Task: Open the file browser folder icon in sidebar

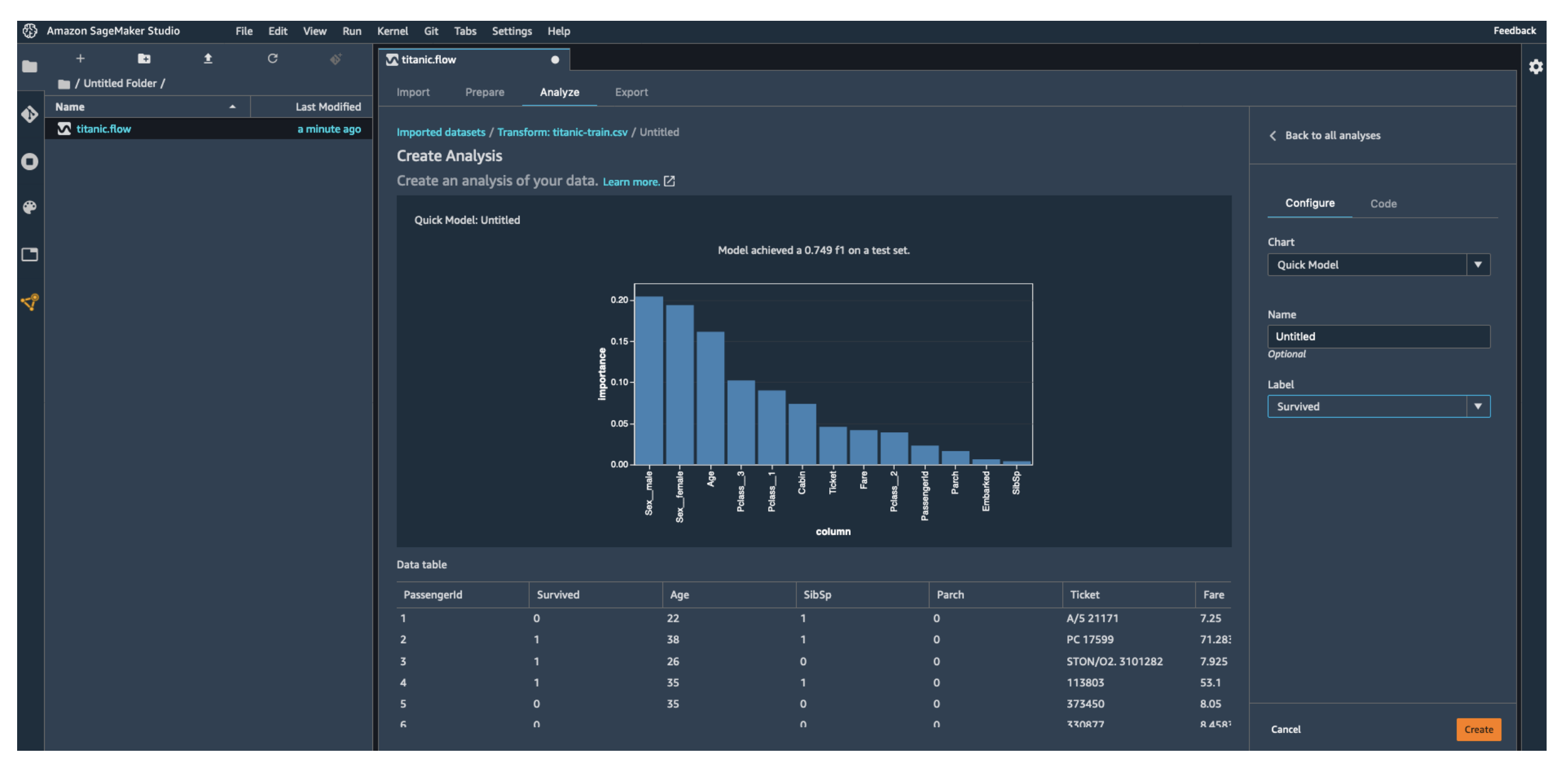Action: (x=29, y=67)
